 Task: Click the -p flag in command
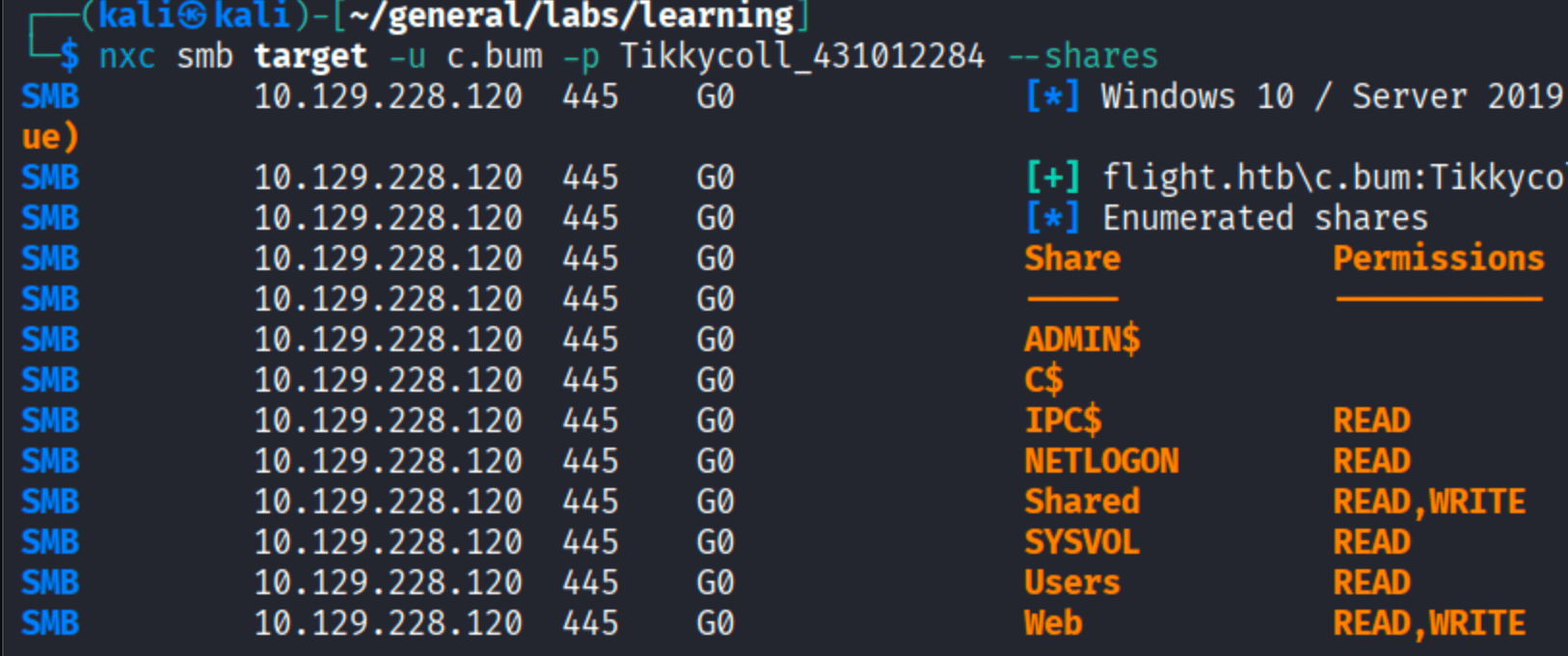581,58
